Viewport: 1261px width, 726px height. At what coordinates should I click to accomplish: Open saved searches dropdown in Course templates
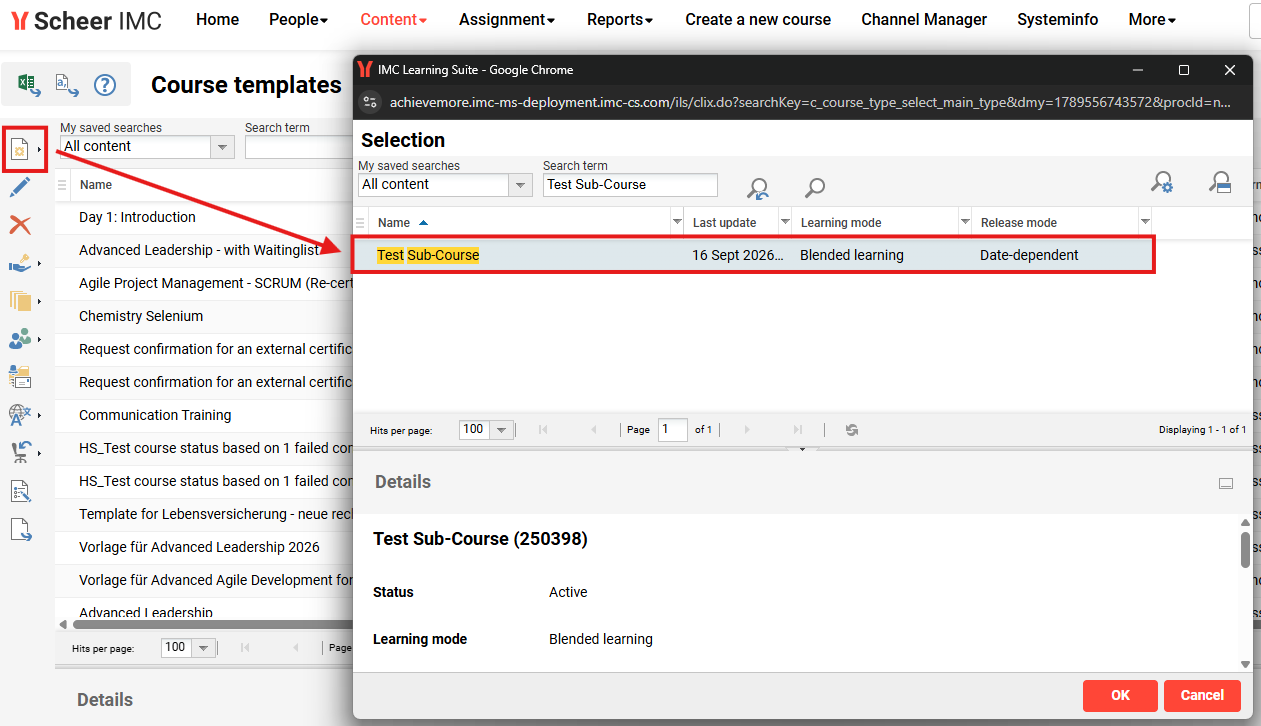(x=223, y=147)
